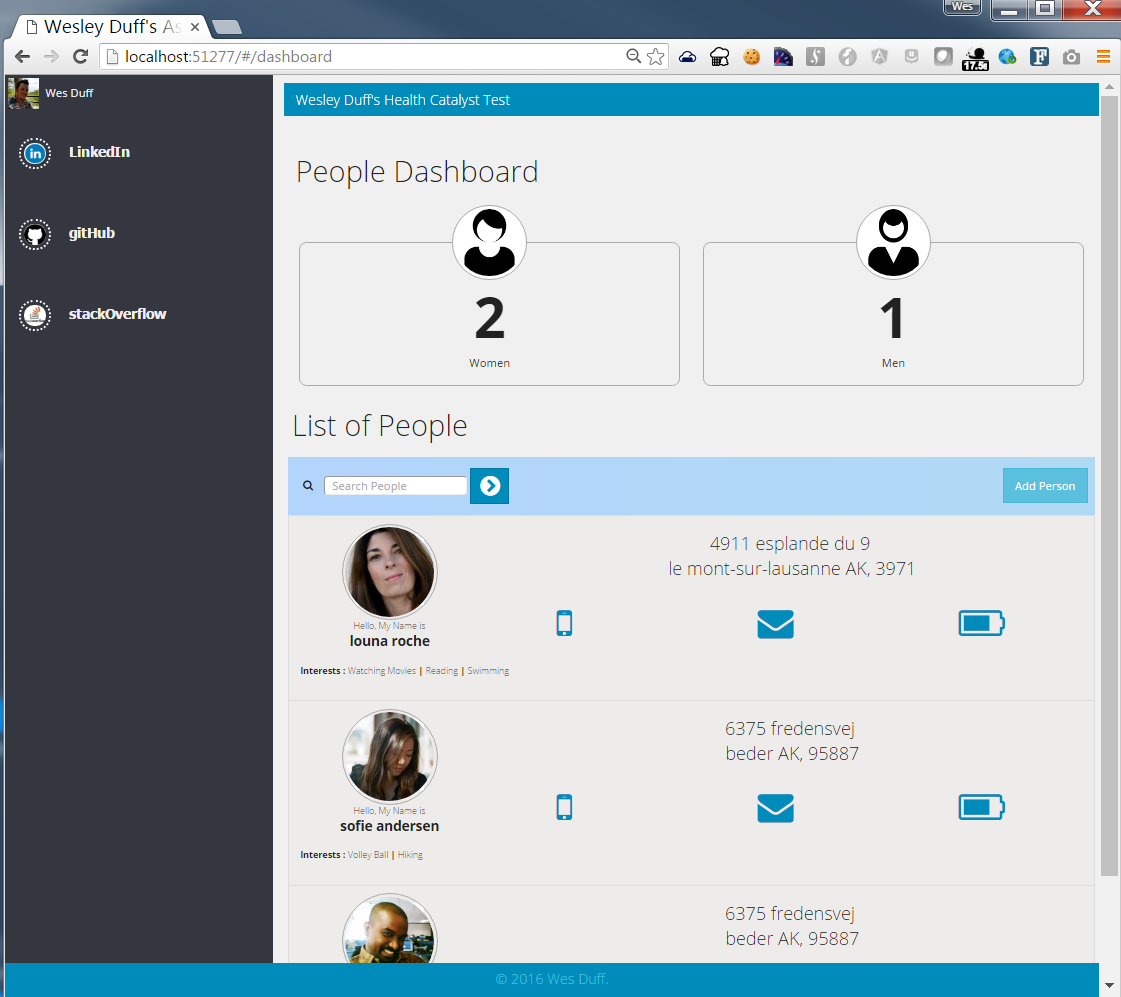The image size is (1121, 997).
Task: Click the name sofie andersen
Action: [x=390, y=826]
